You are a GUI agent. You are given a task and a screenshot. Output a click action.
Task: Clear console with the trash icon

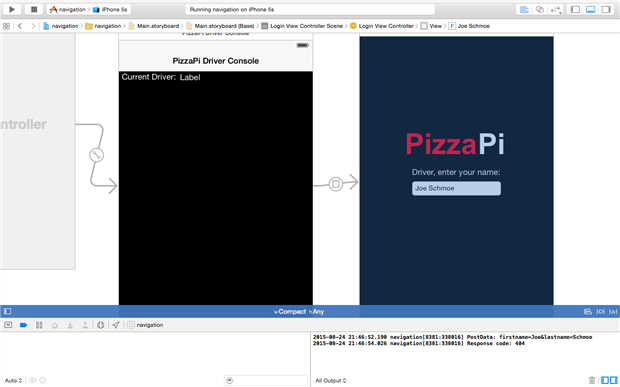(592, 380)
